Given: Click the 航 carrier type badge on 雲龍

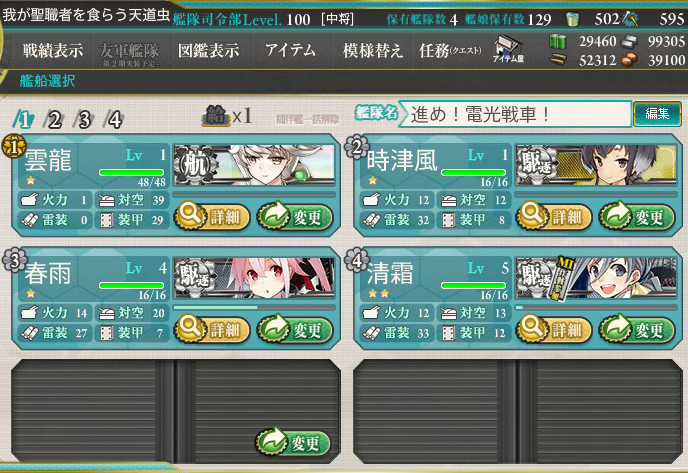Looking at the screenshot, I should point(194,165).
